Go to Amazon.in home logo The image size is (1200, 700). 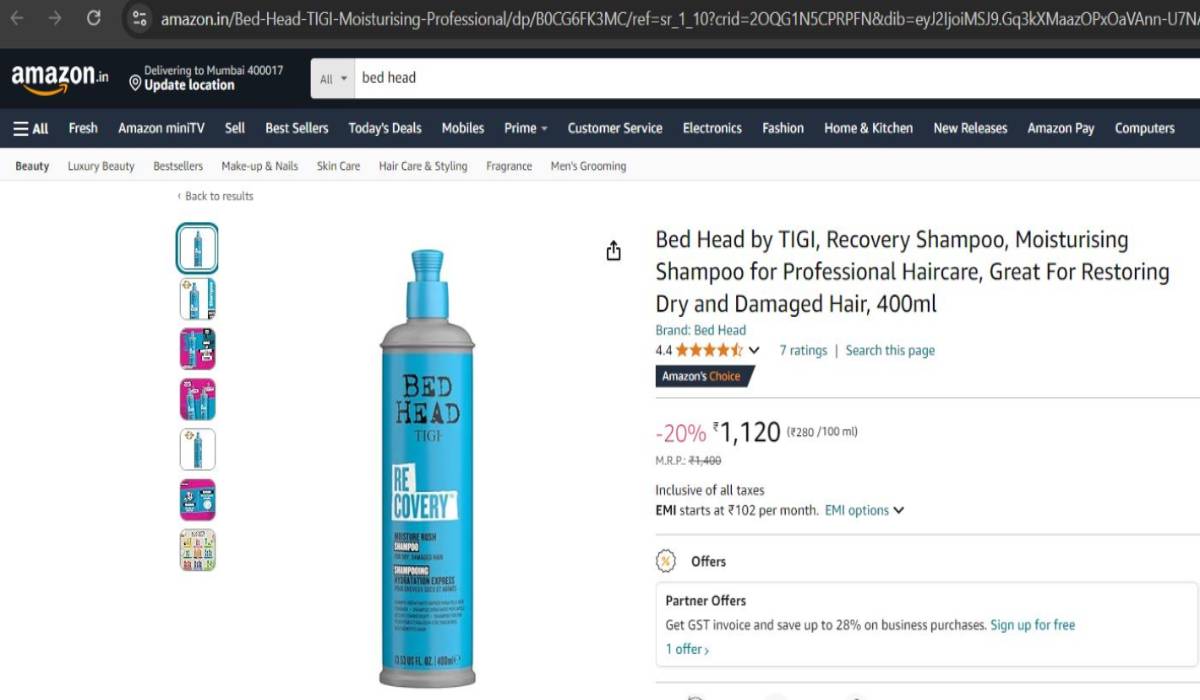60,79
